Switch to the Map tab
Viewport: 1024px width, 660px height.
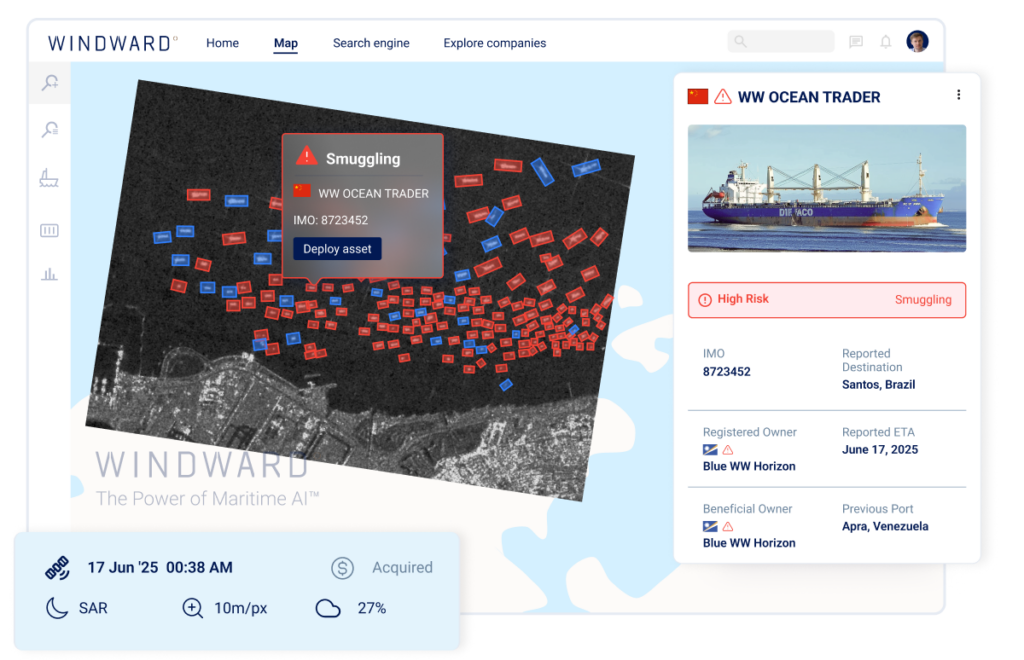point(285,43)
